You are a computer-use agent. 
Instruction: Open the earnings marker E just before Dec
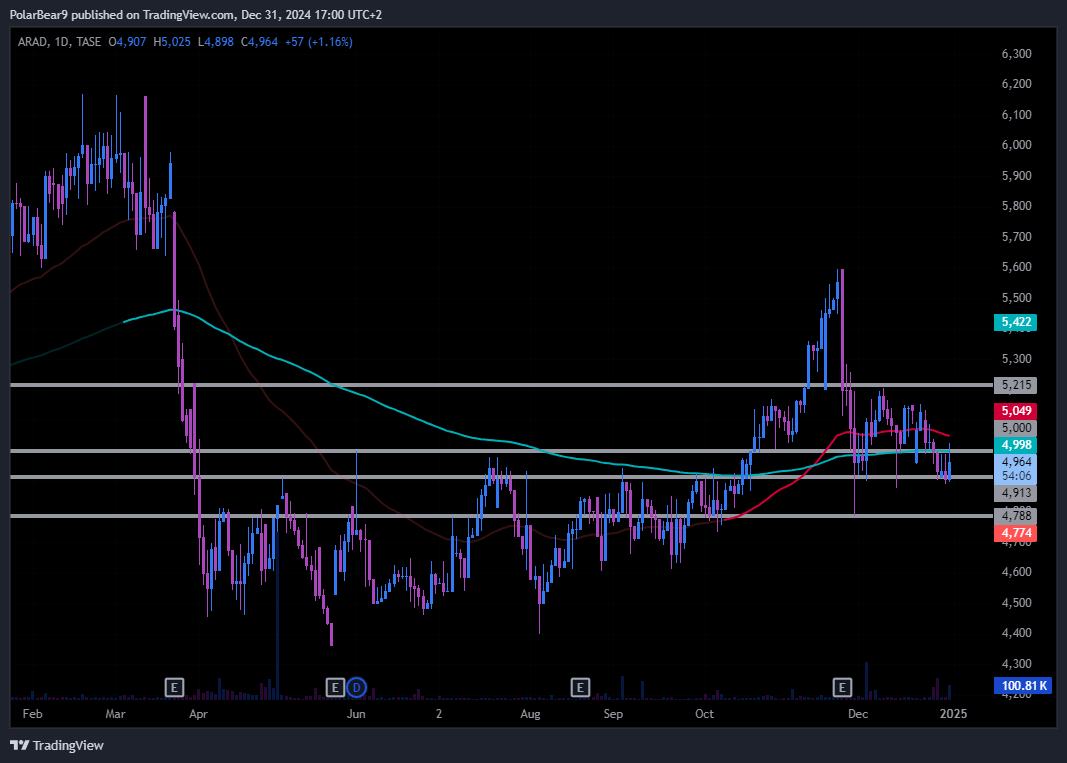point(842,687)
